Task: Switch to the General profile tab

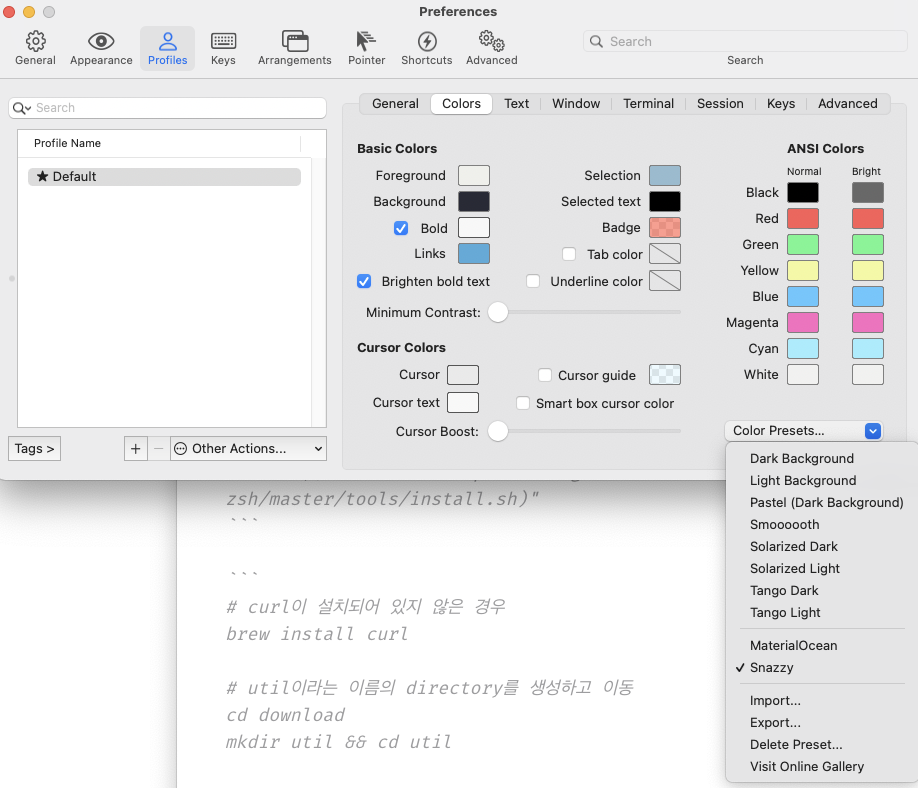Action: pos(395,104)
